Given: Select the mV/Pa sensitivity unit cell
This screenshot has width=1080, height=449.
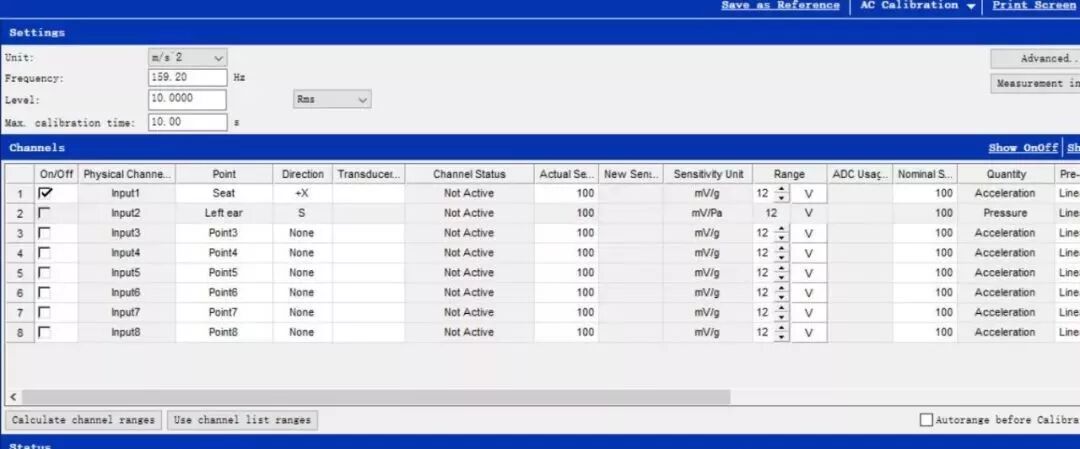Looking at the screenshot, I should point(708,213).
